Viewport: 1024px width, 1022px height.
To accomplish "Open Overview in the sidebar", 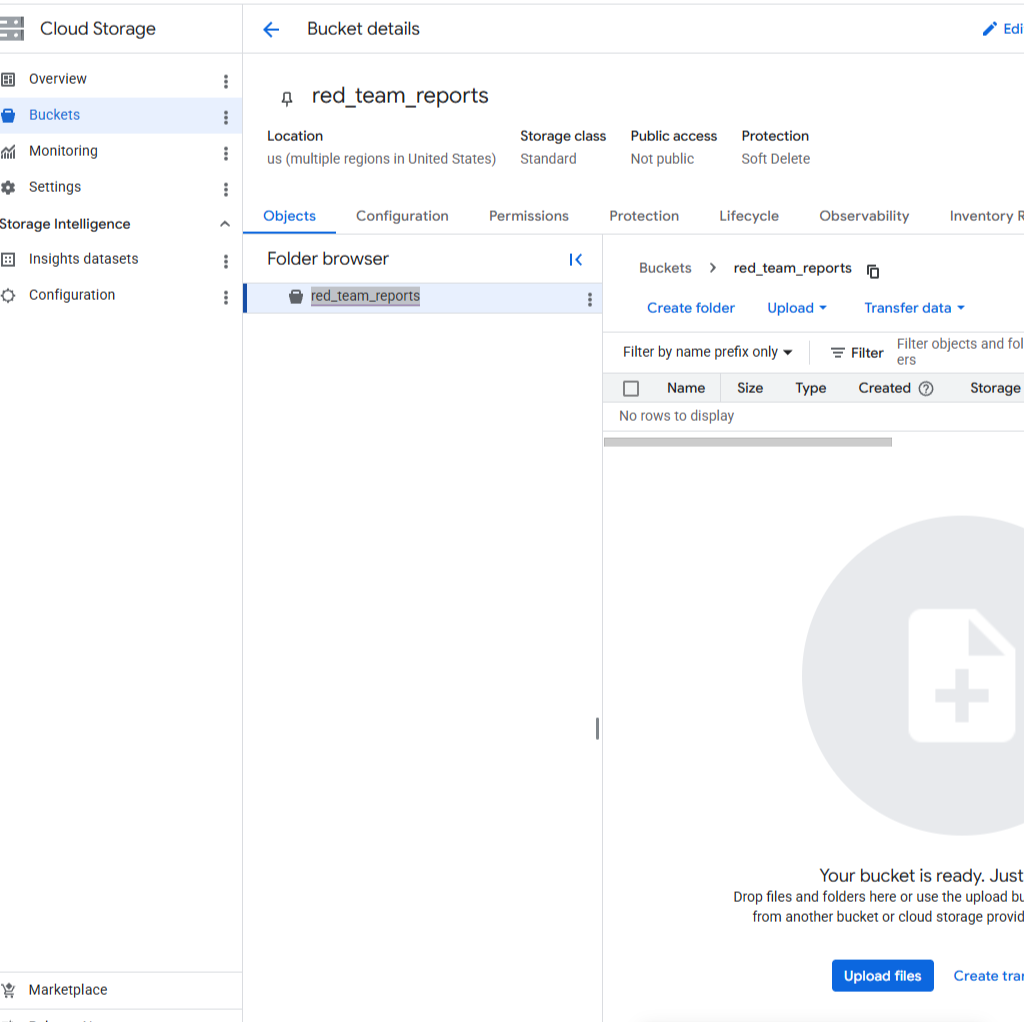I will click(57, 79).
